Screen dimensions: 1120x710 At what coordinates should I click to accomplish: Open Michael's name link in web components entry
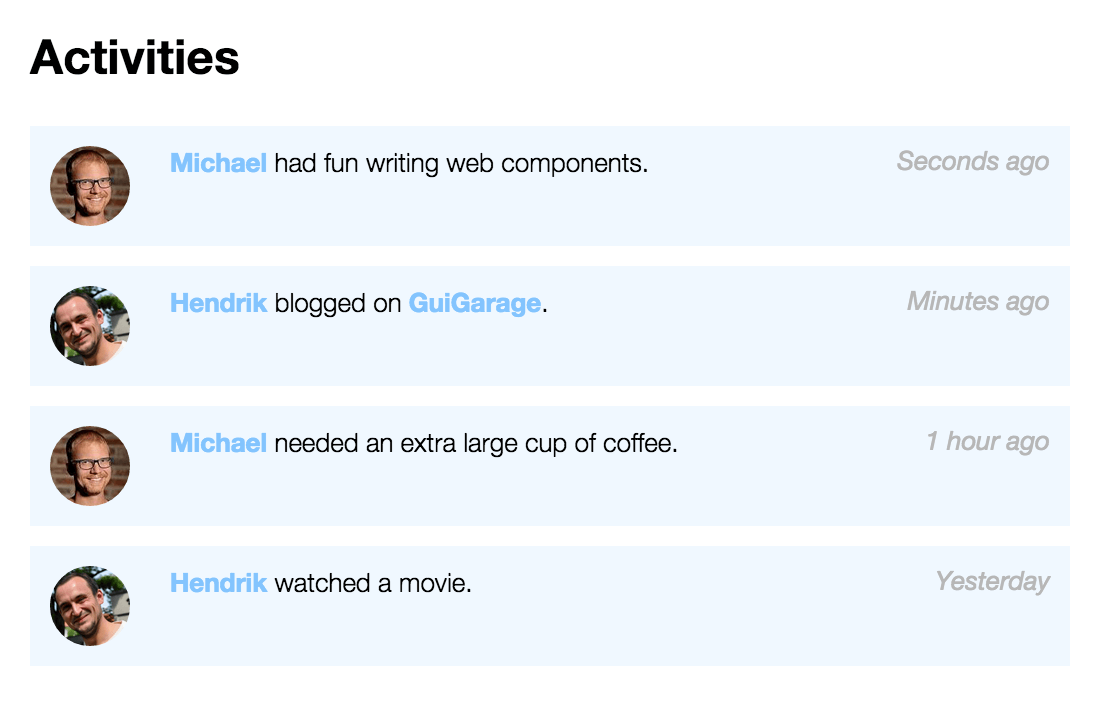(x=218, y=163)
